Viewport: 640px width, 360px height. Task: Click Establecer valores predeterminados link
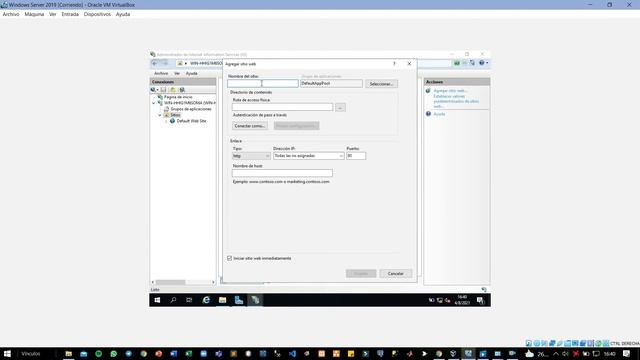[456, 101]
